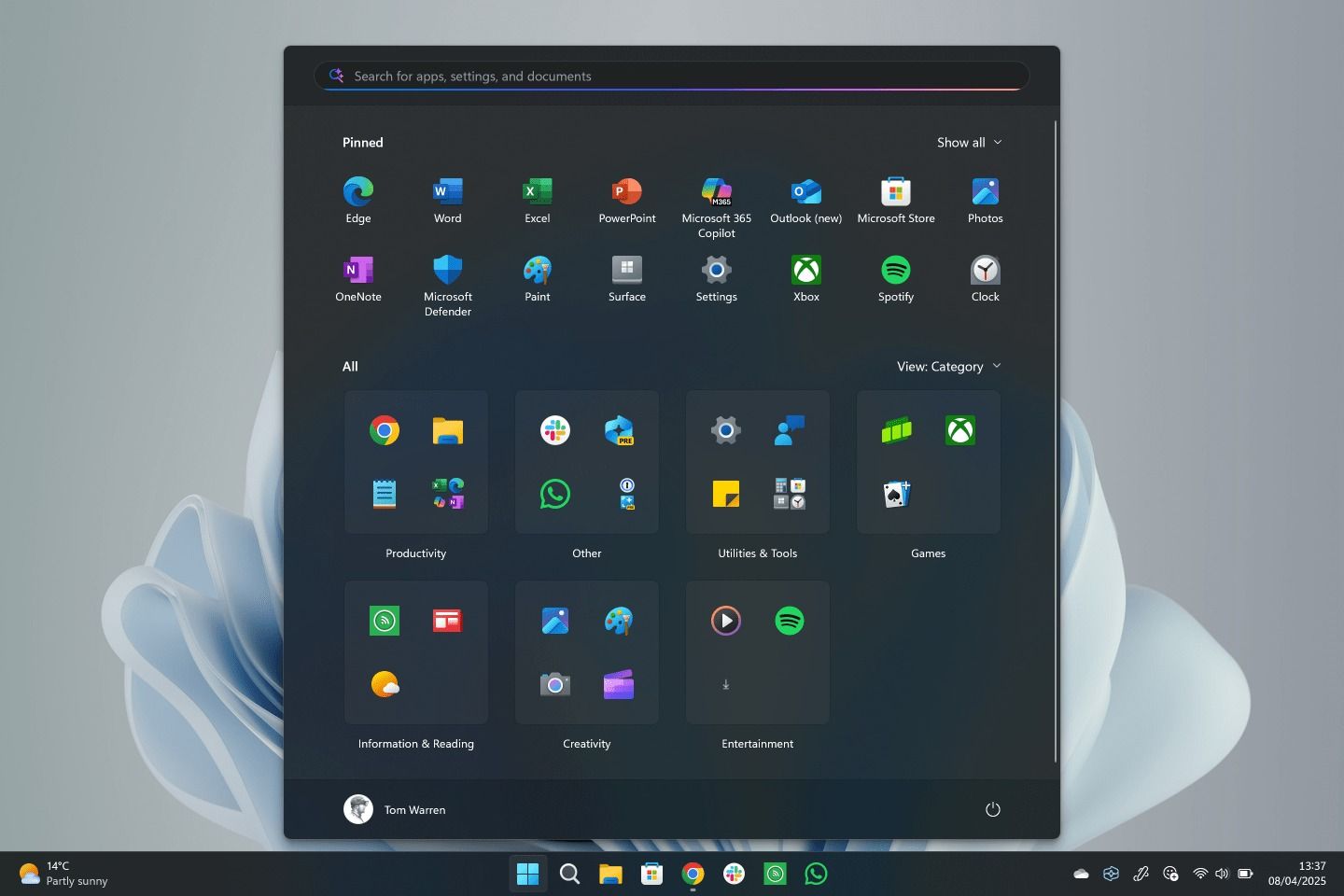Click the search field at the top
1344x896 pixels.
click(670, 76)
